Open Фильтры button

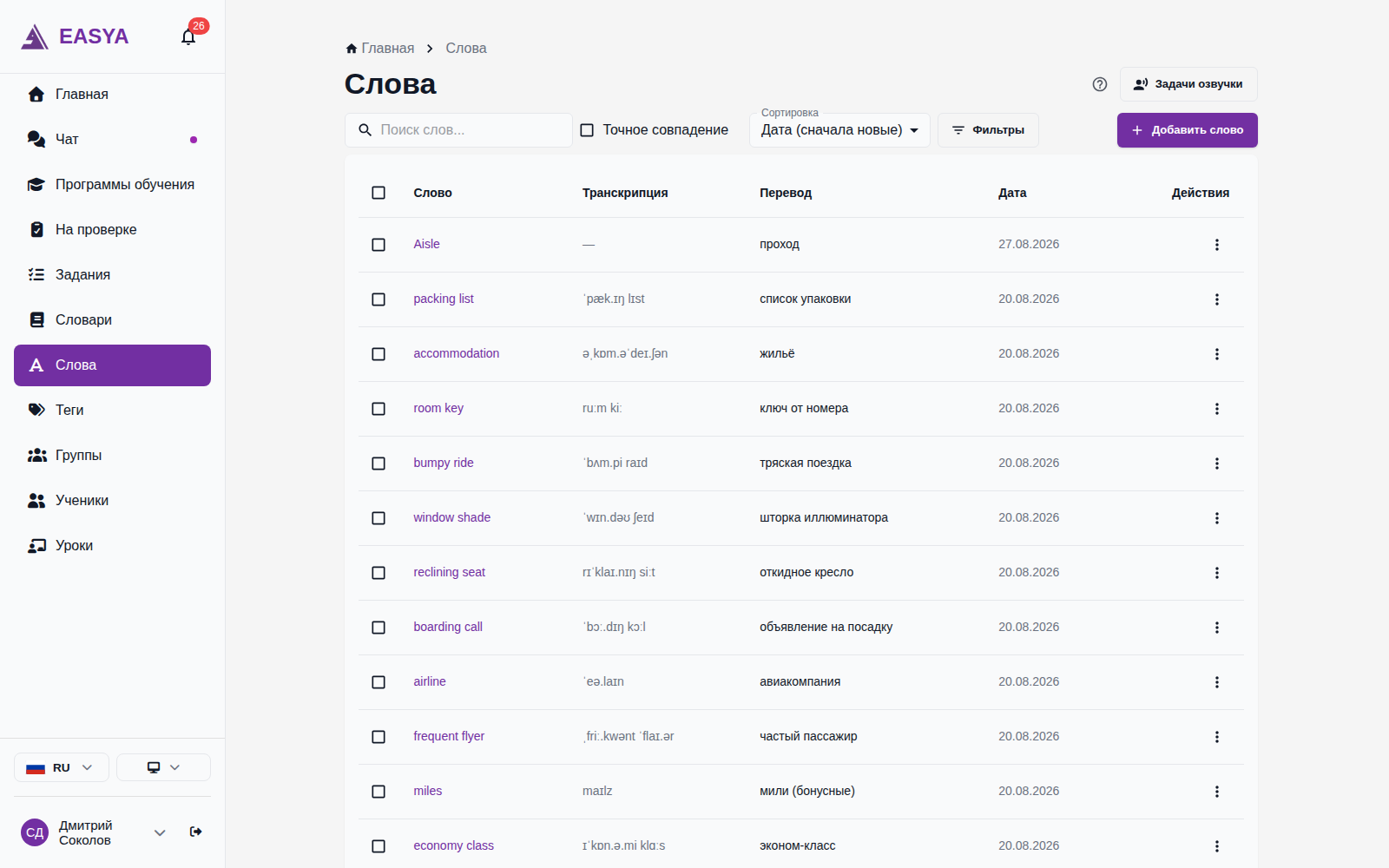(x=988, y=130)
